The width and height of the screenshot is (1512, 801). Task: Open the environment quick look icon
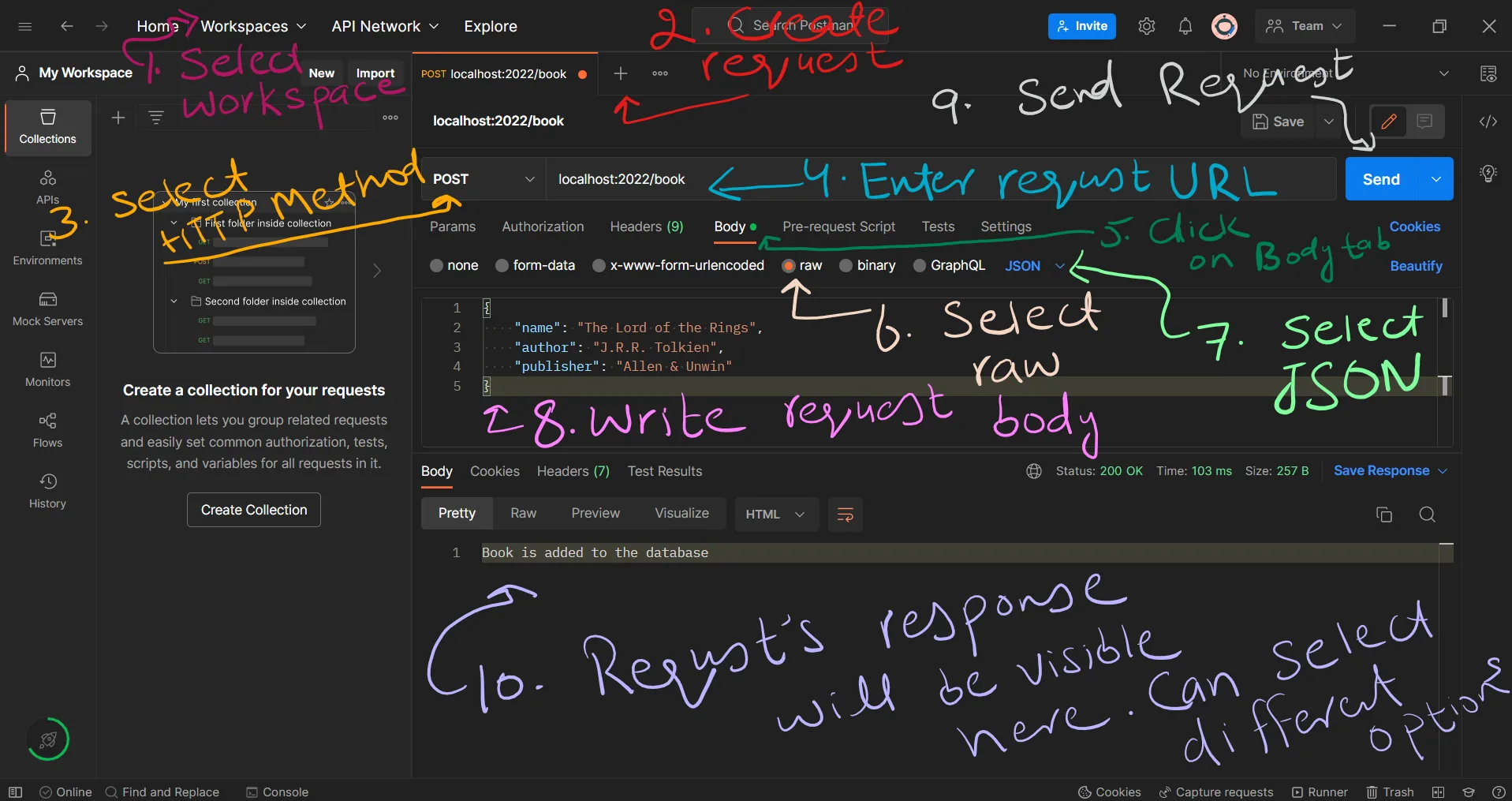click(x=1488, y=73)
